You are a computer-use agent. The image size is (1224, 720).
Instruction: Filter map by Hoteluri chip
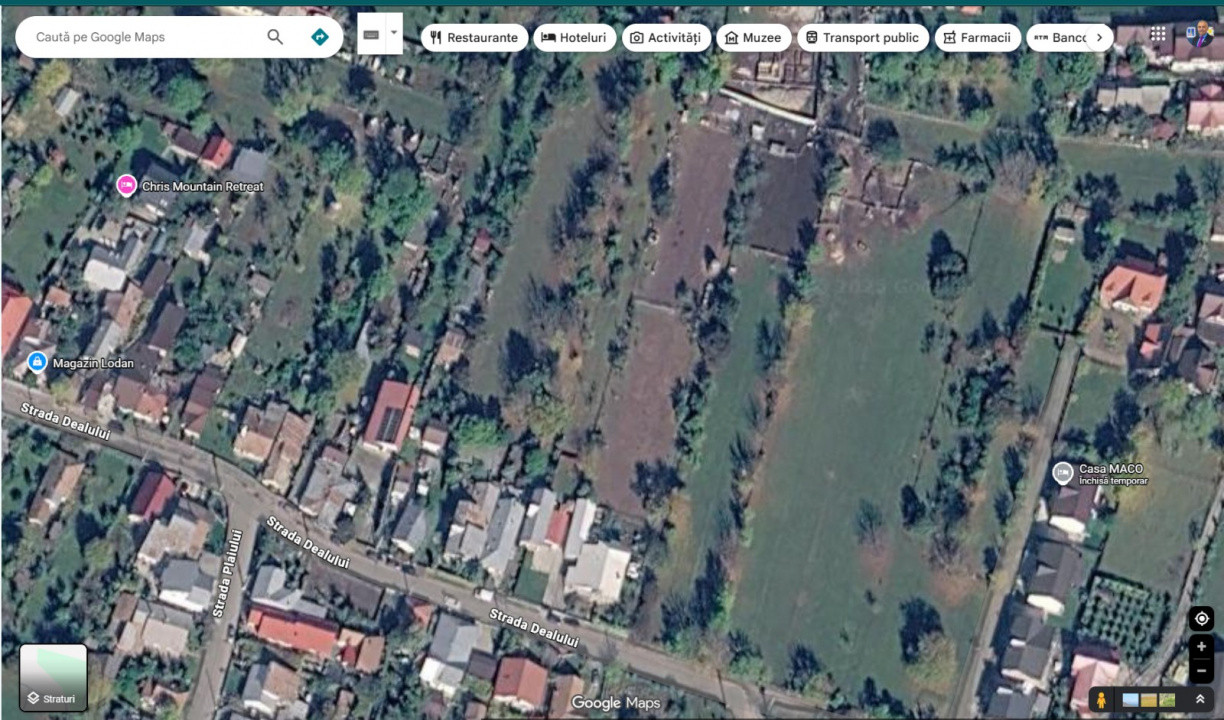pyautogui.click(x=574, y=38)
